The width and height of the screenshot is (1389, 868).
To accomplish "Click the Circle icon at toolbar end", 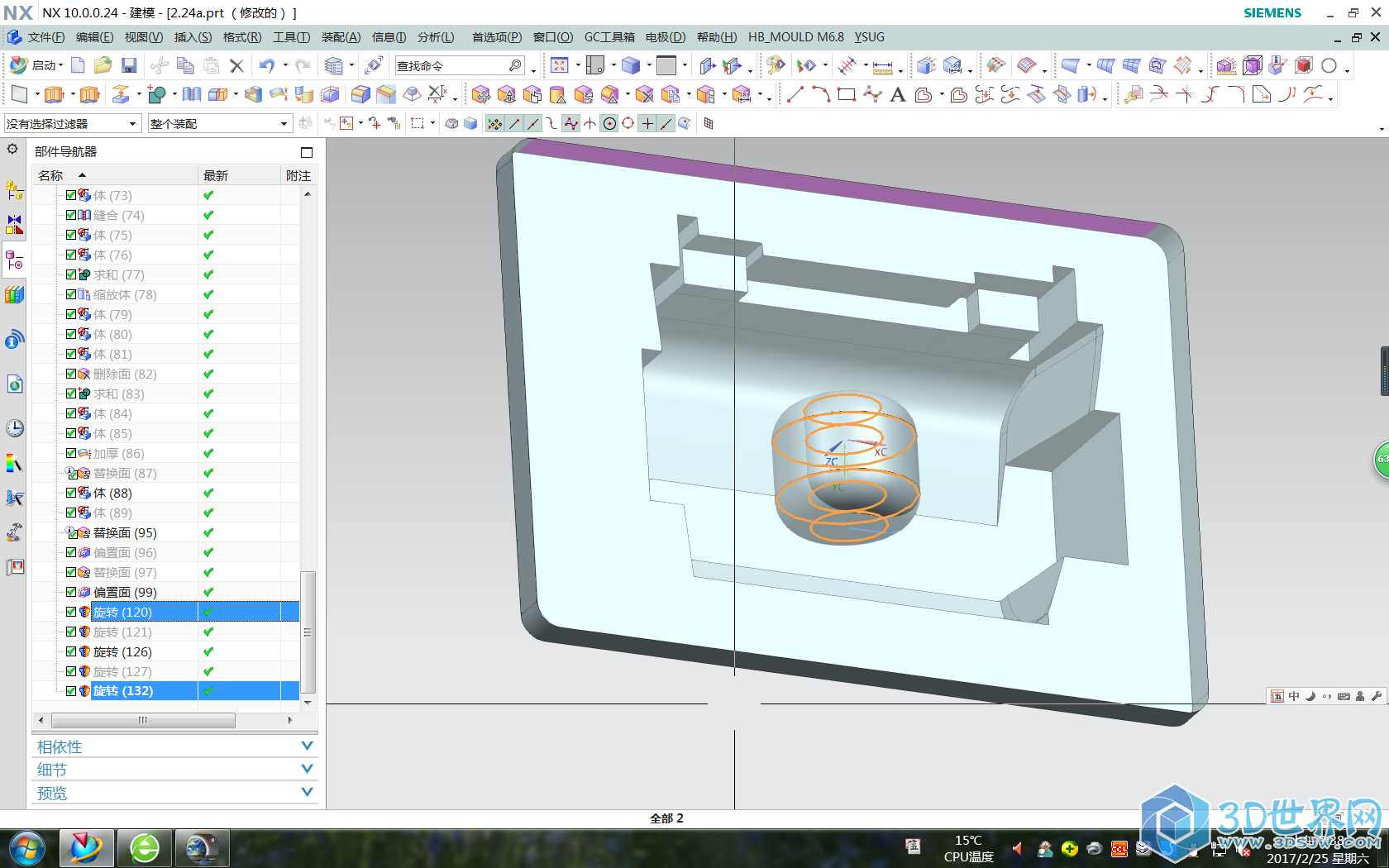I will [x=1329, y=65].
